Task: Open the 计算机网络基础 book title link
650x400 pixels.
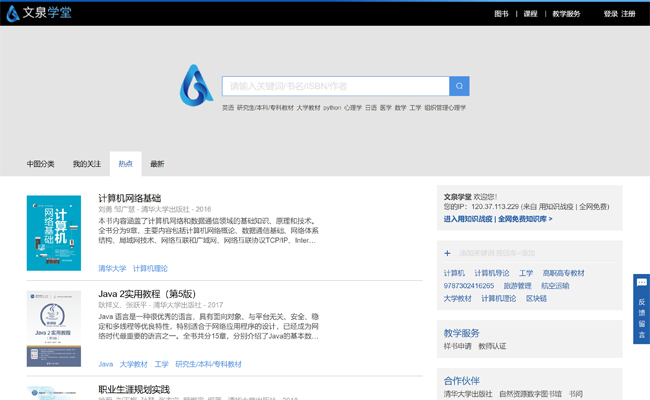Action: pyautogui.click(x=129, y=198)
